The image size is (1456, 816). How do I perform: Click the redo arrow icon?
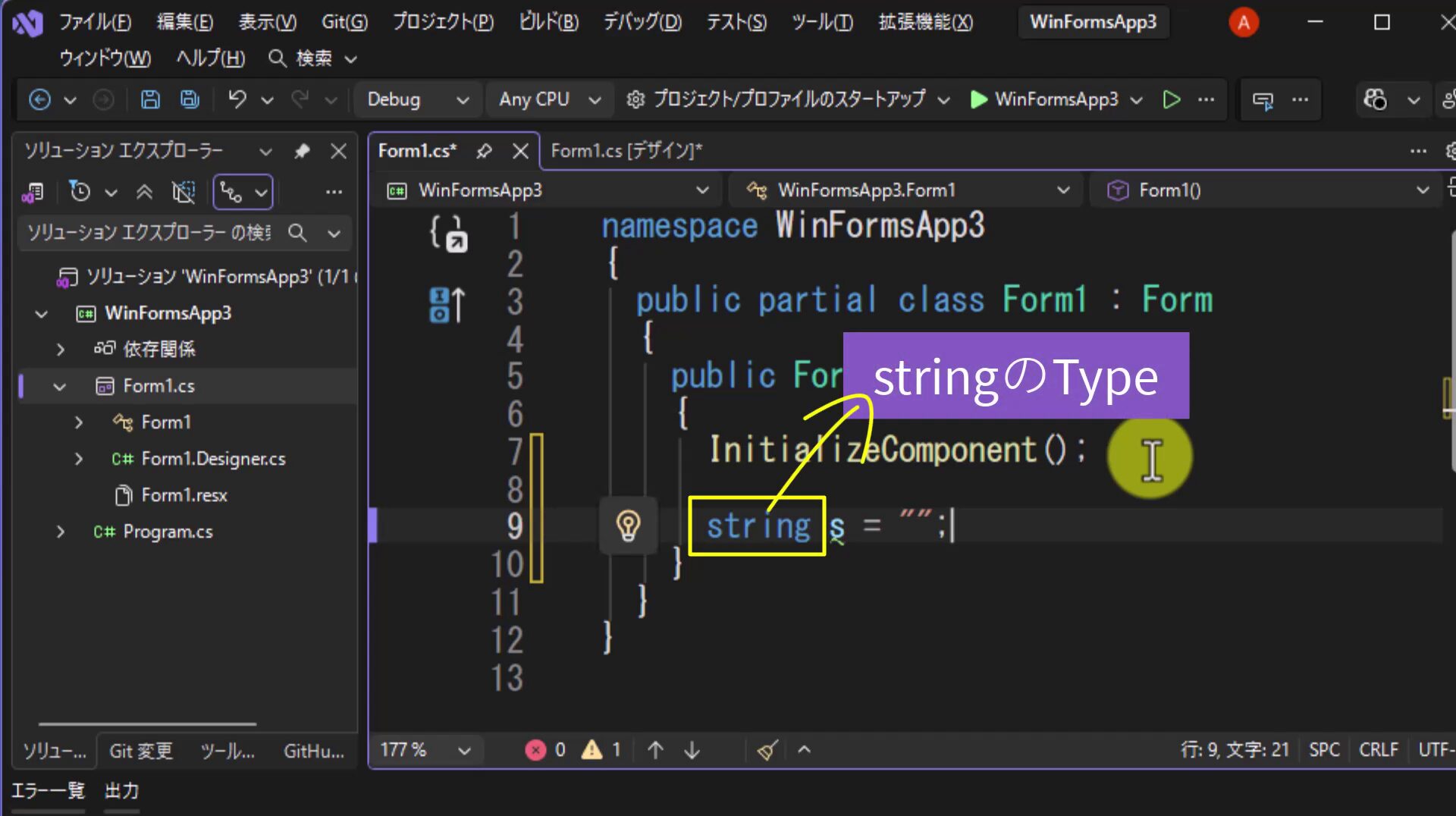click(300, 99)
